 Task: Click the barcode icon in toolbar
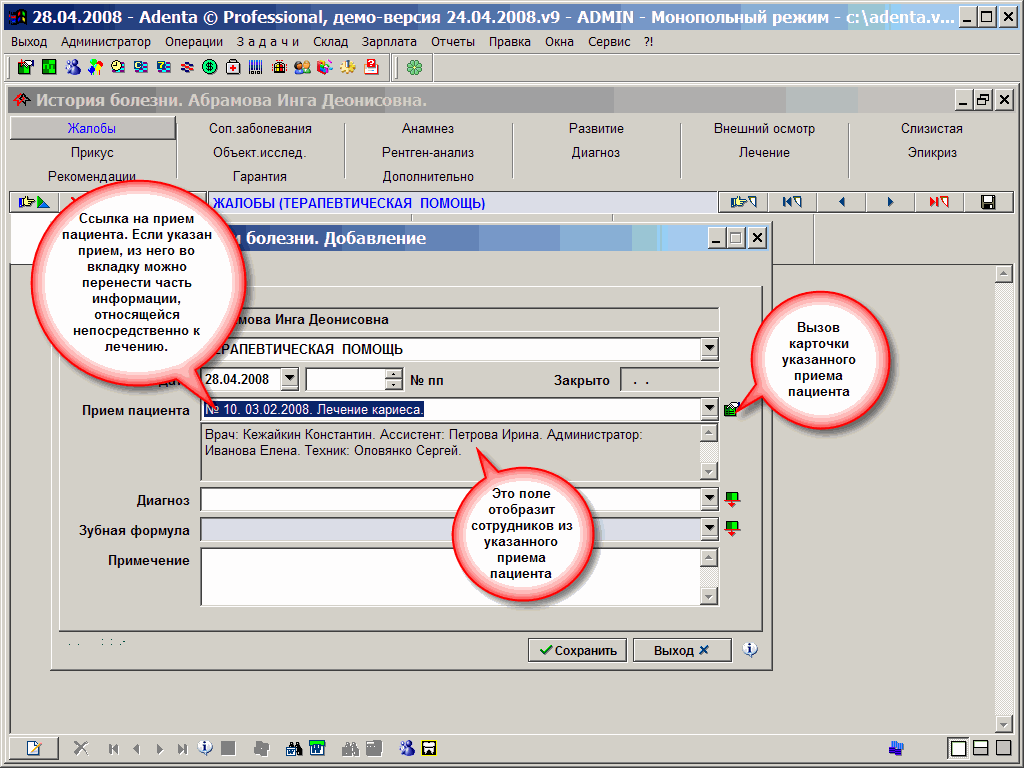[255, 67]
